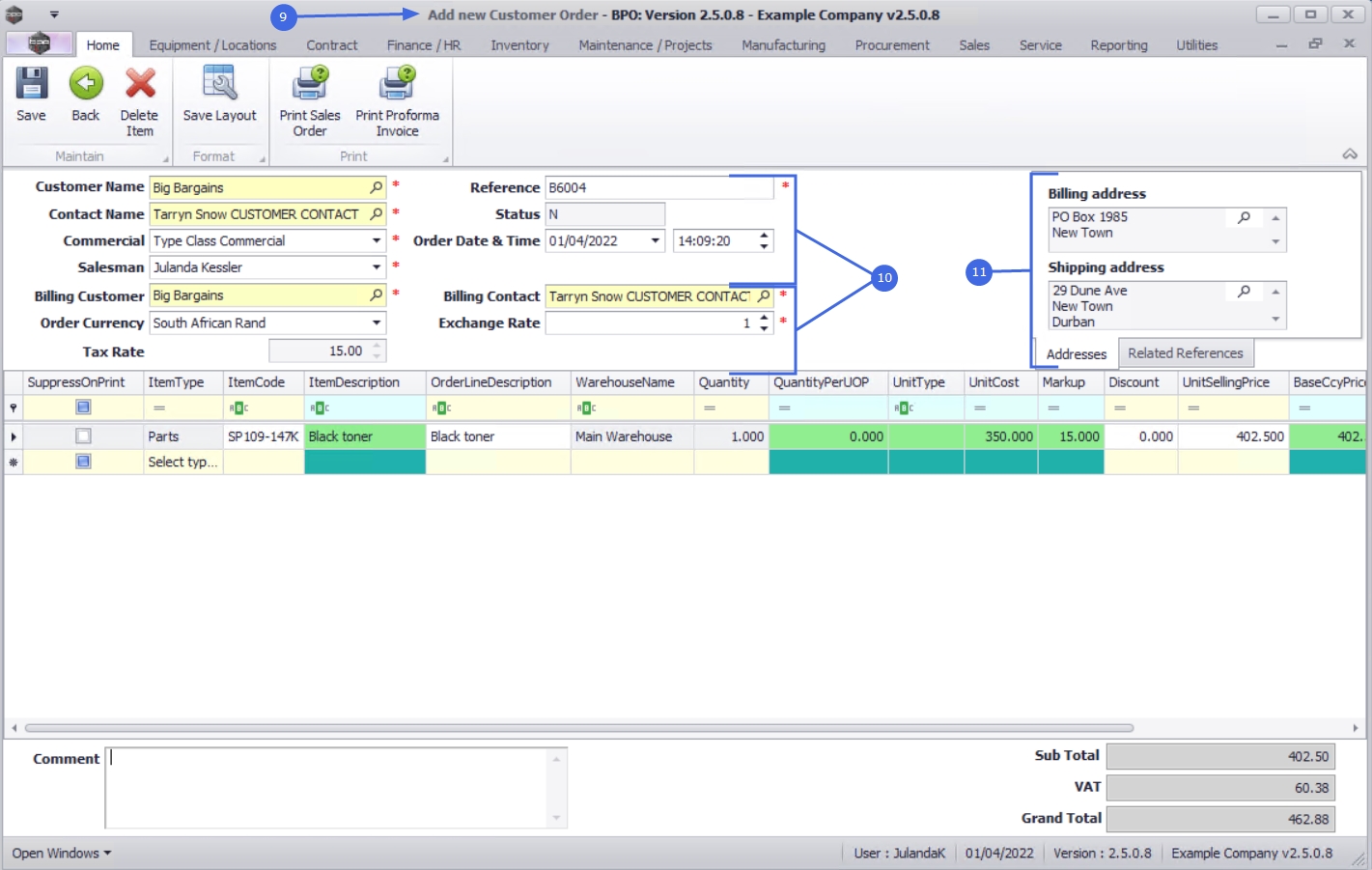Toggle SuppressOnPrint checkbox in the filter row
Viewport: 1372px width, 870px height.
[x=83, y=407]
